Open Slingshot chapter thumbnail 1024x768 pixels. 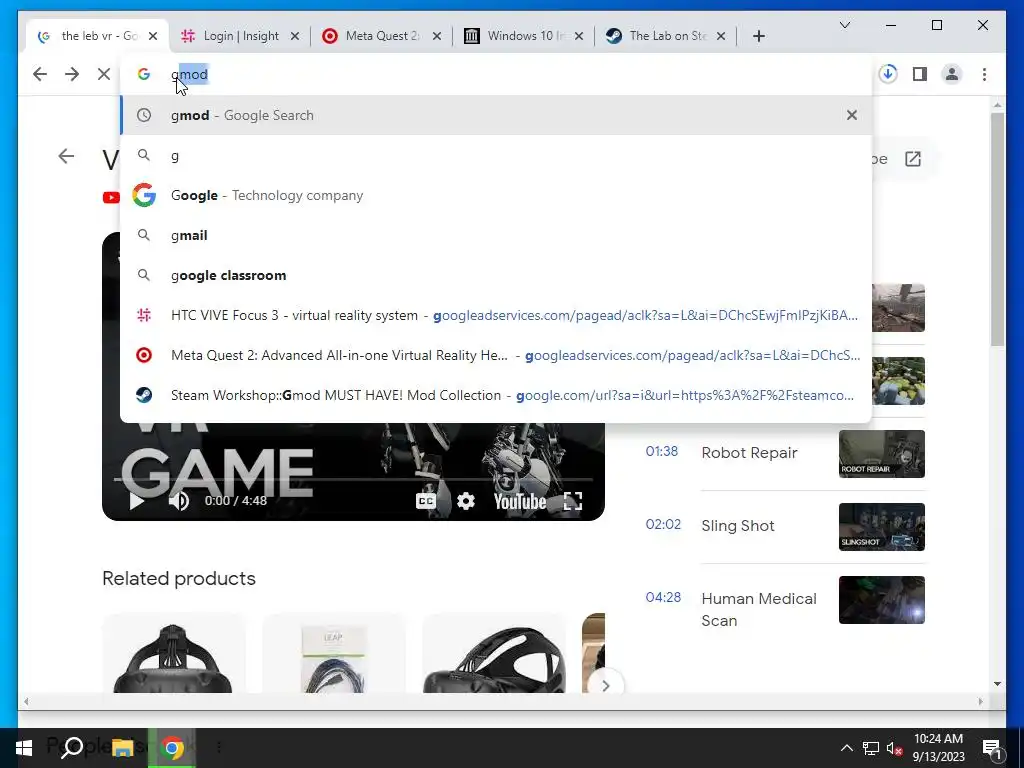click(882, 527)
